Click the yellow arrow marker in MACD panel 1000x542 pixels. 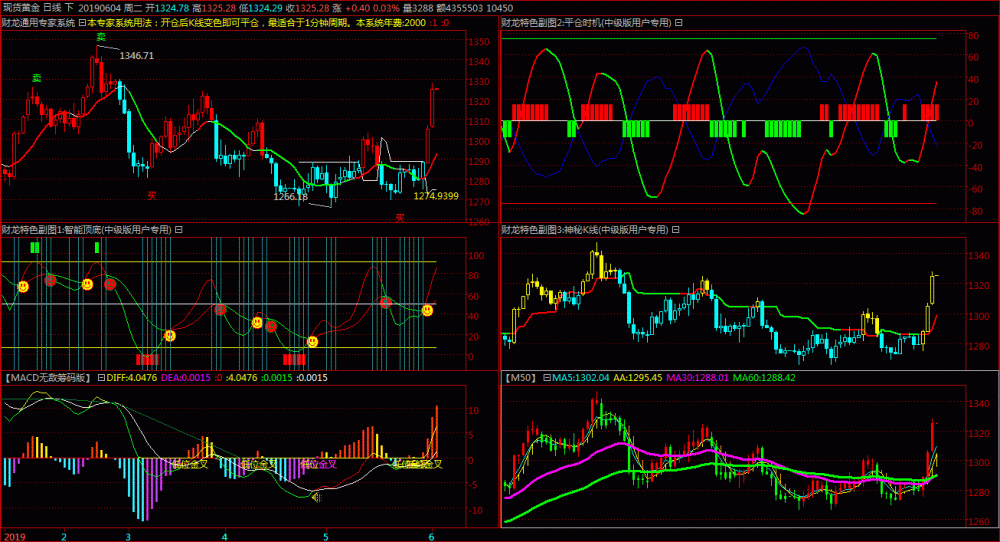pyautogui.click(x=317, y=497)
